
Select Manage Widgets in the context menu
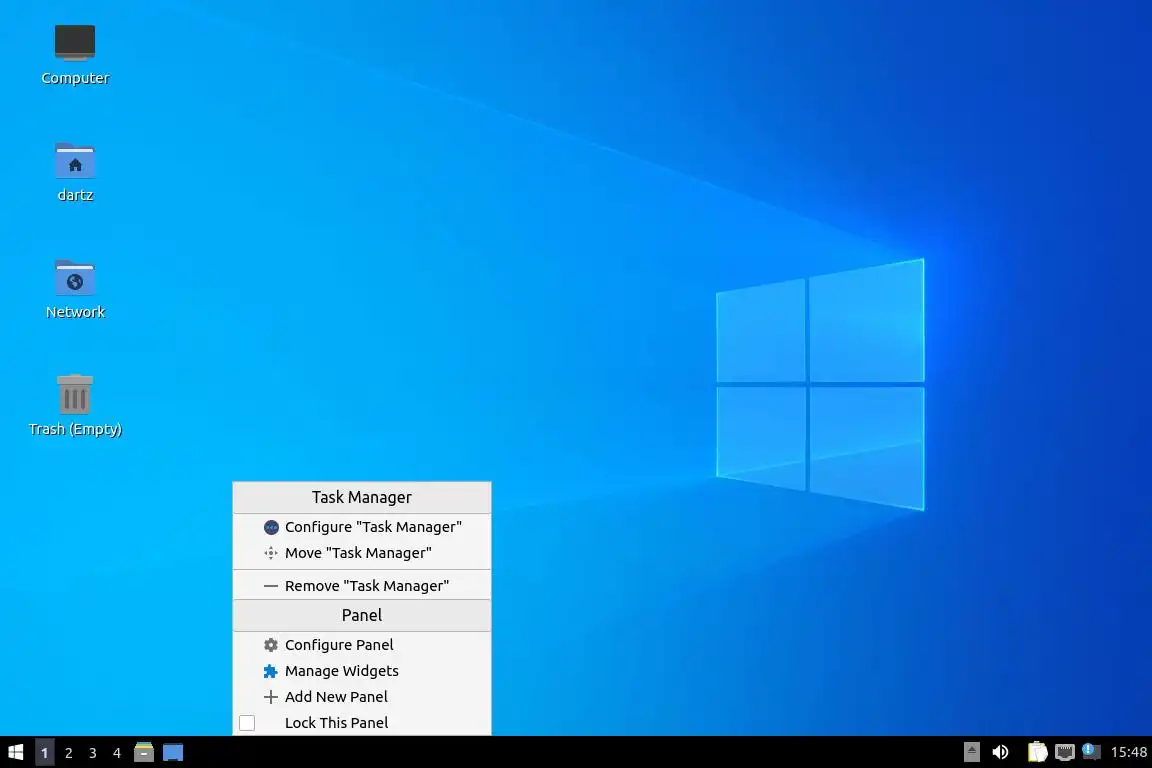(x=361, y=671)
